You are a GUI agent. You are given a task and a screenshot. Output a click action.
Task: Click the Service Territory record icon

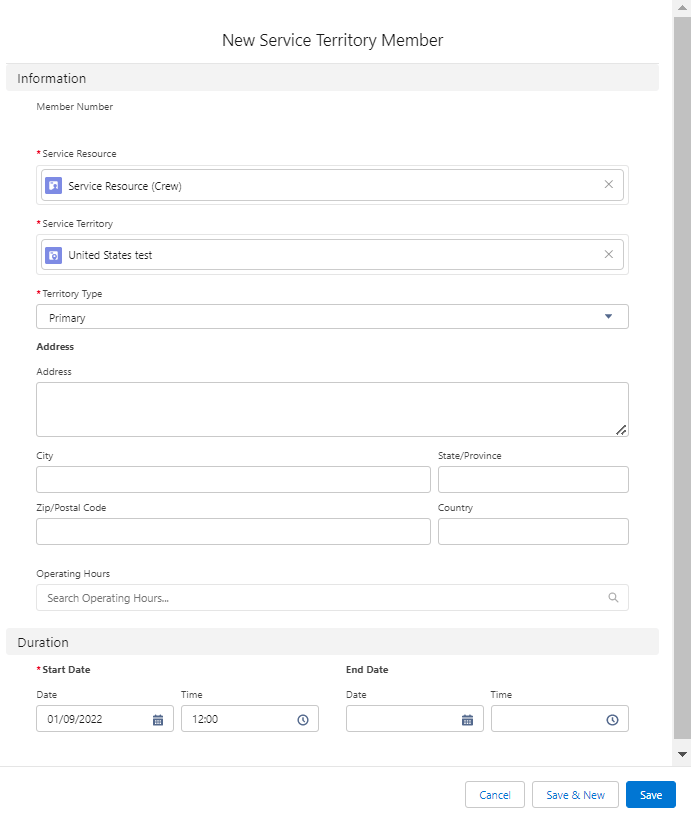[x=54, y=255]
